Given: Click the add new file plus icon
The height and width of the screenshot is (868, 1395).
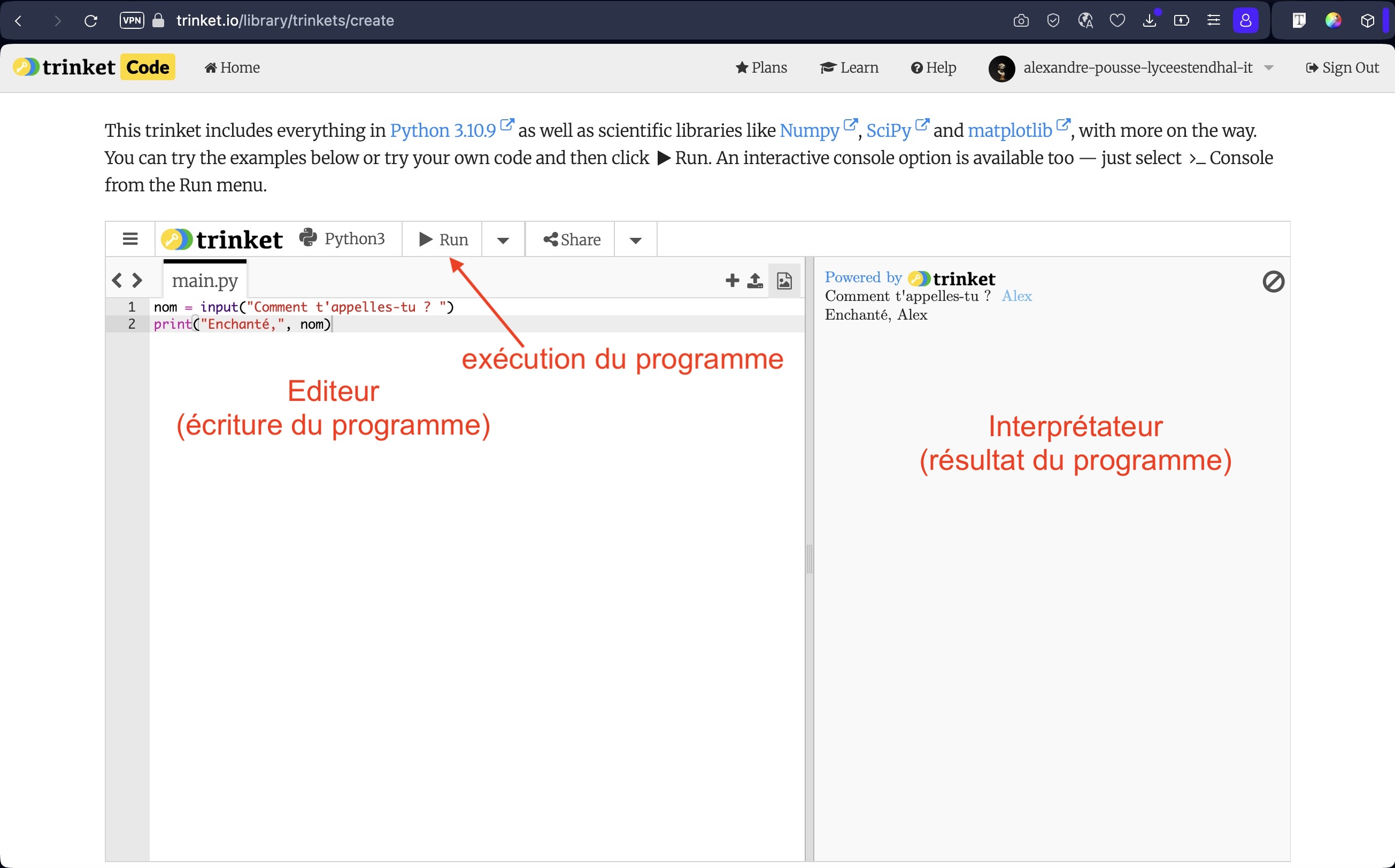Looking at the screenshot, I should tap(731, 280).
